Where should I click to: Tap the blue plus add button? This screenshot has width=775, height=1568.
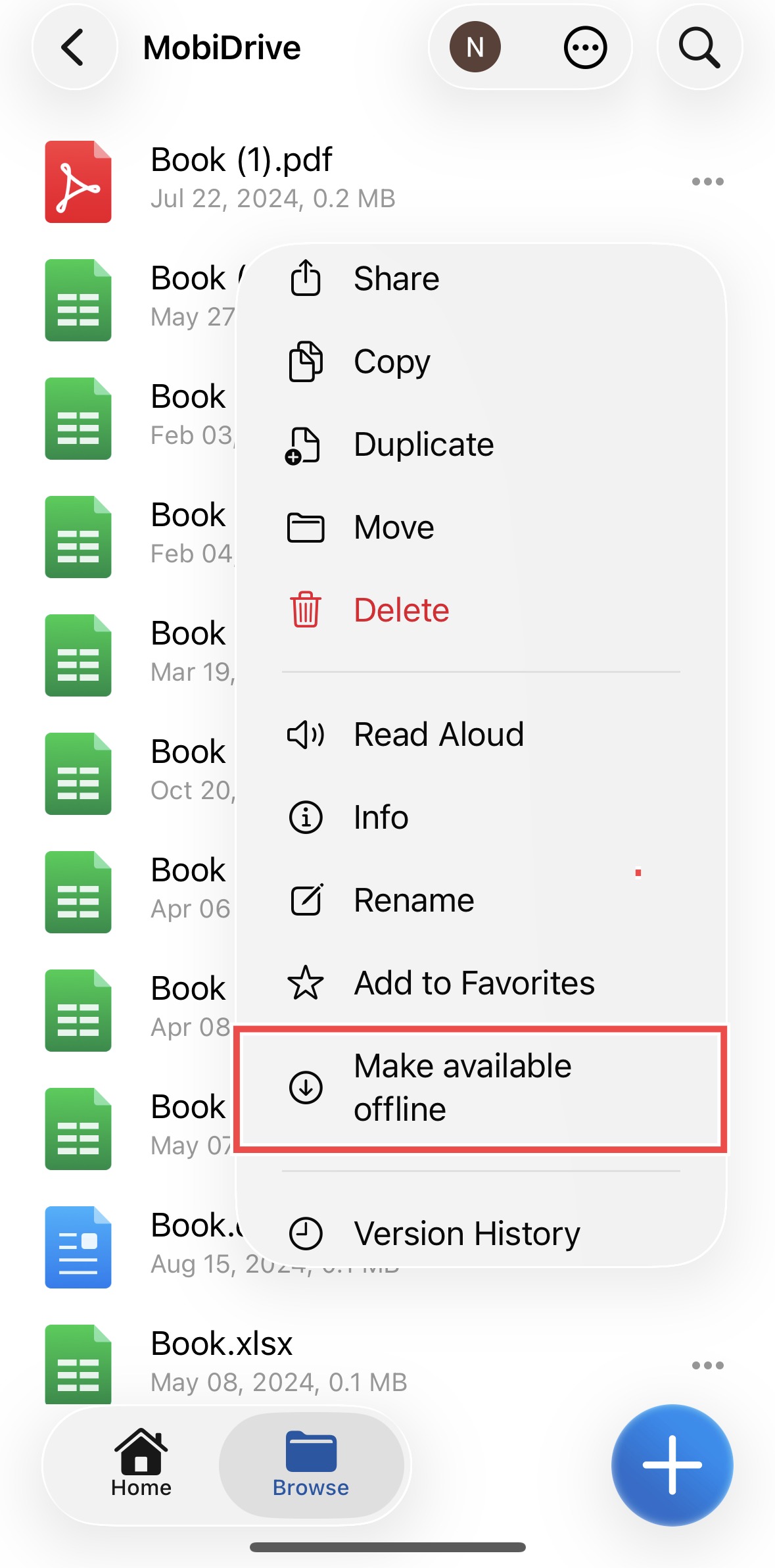pyautogui.click(x=672, y=1465)
